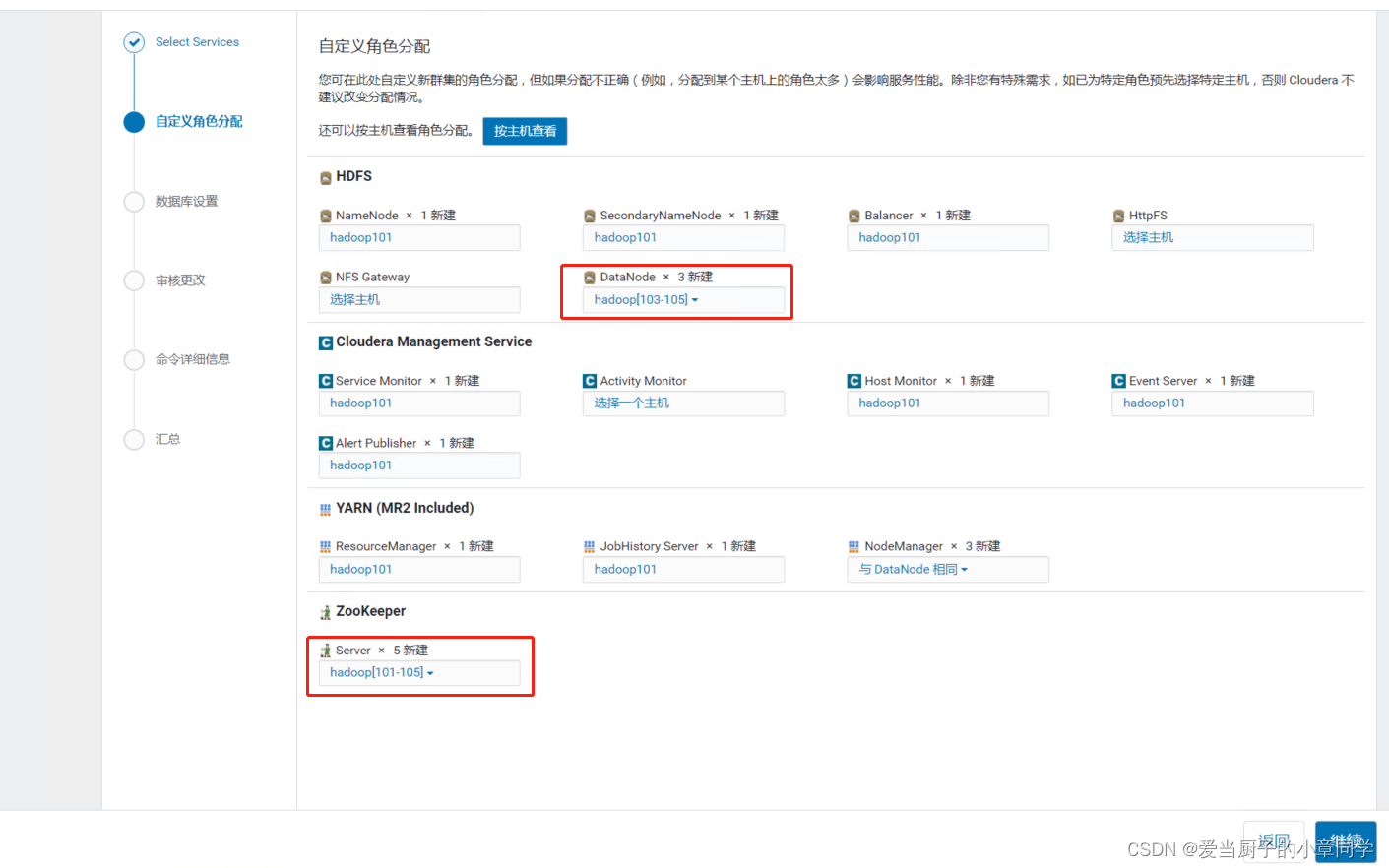Image resolution: width=1389 pixels, height=868 pixels.
Task: Click the Cloudera Management Service heading icon
Action: tap(326, 342)
